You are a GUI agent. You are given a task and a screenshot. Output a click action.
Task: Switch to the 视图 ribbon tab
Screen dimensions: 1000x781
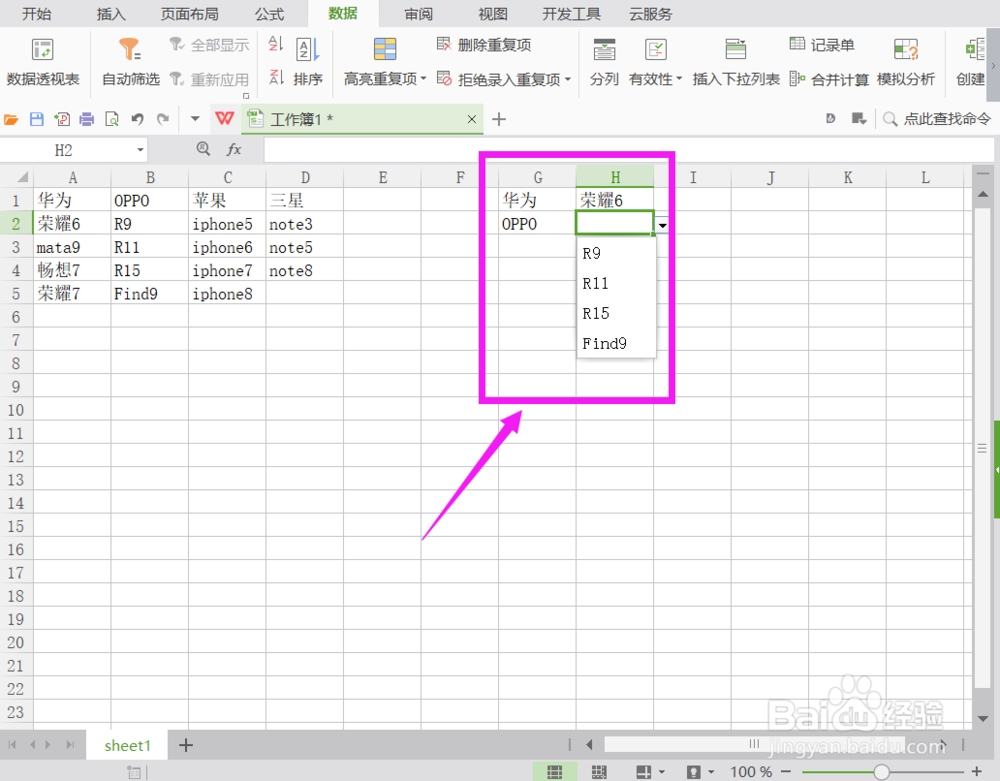click(493, 14)
